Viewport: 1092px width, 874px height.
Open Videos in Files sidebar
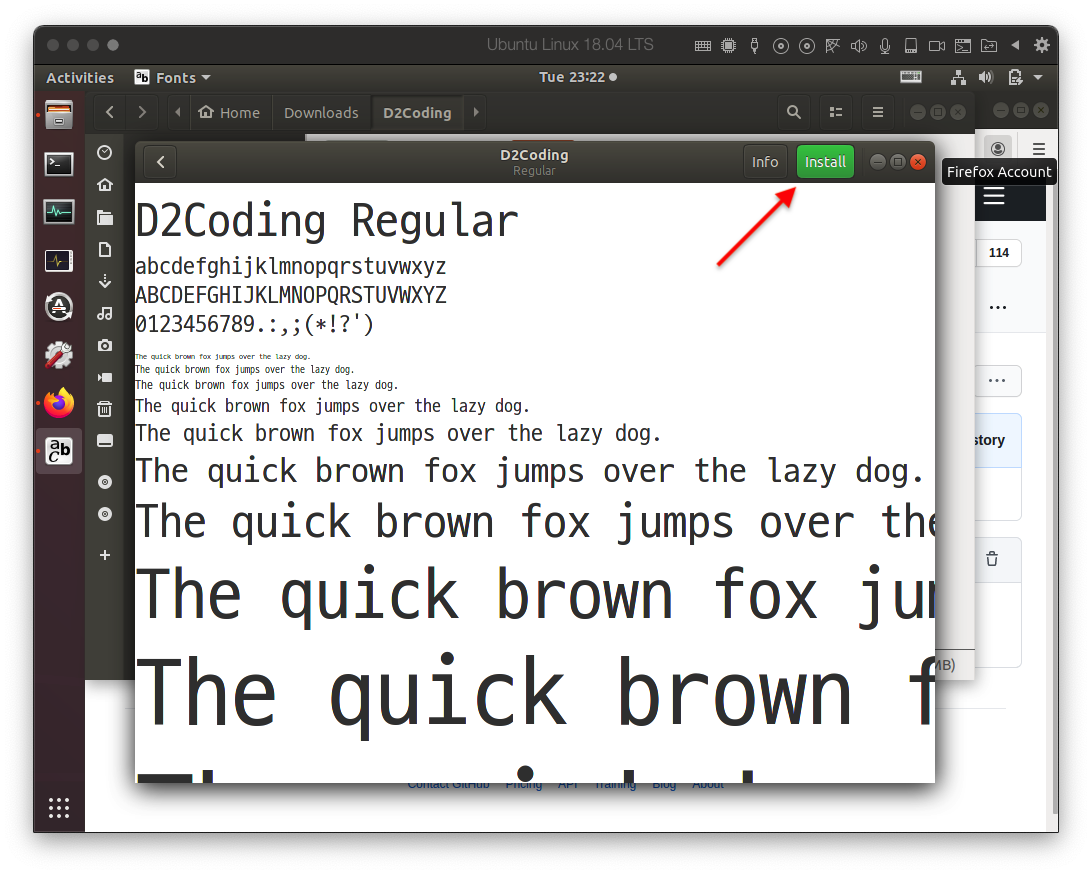[104, 377]
